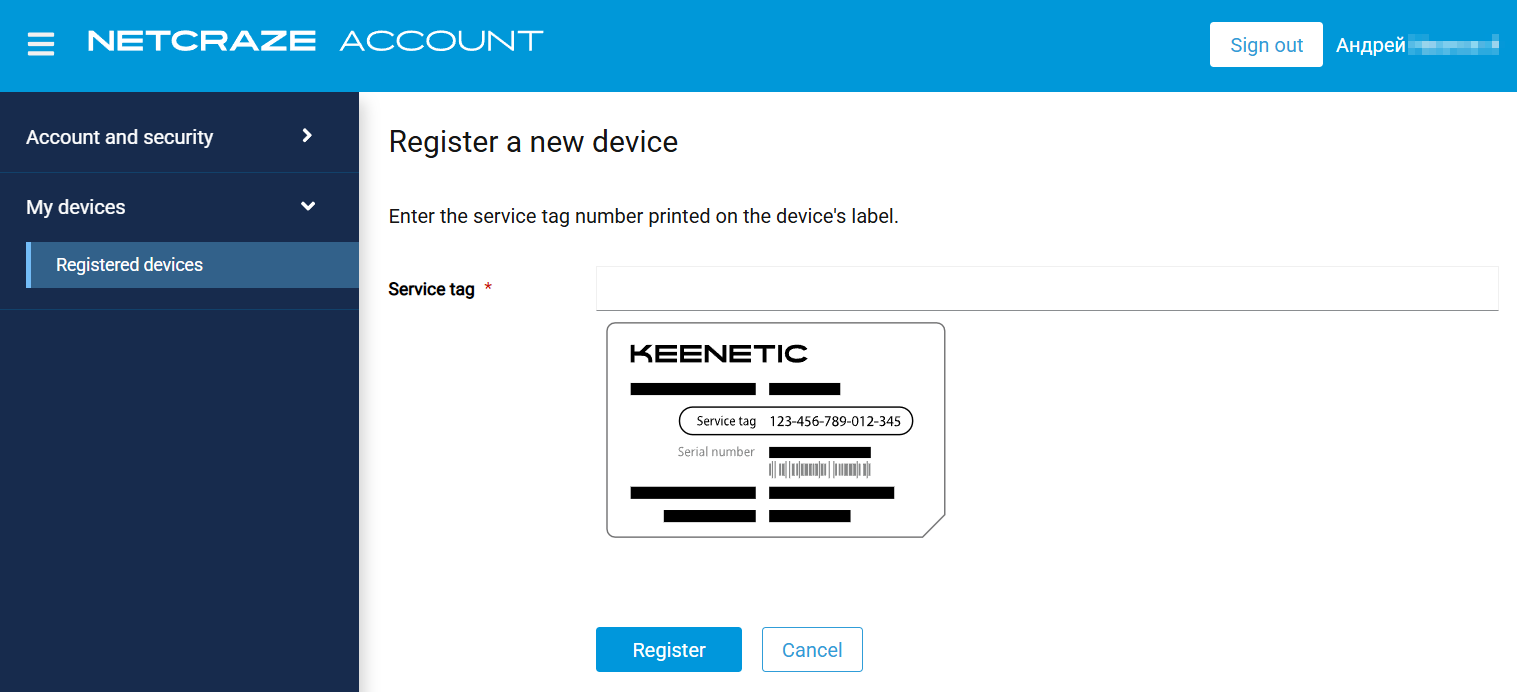Open the hamburger menu icon
The width and height of the screenshot is (1517, 692).
point(41,44)
